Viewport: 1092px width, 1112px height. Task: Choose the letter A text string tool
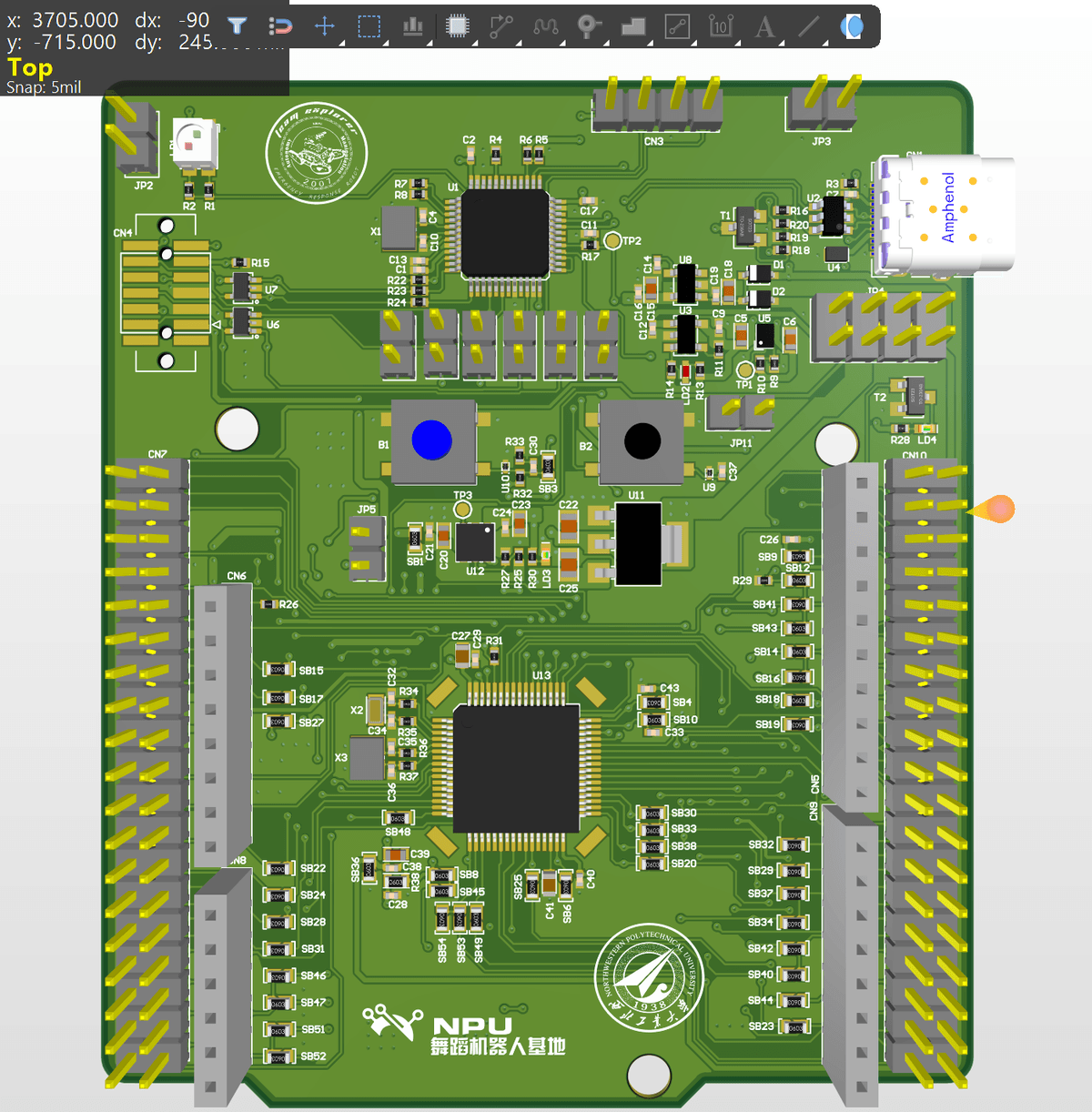[764, 26]
